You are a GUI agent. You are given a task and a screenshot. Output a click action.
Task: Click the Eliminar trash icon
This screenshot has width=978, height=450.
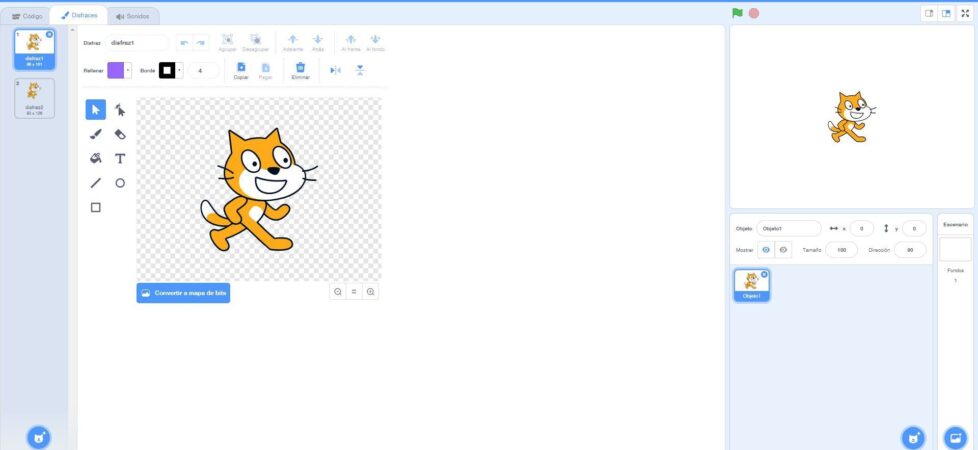coord(300,67)
